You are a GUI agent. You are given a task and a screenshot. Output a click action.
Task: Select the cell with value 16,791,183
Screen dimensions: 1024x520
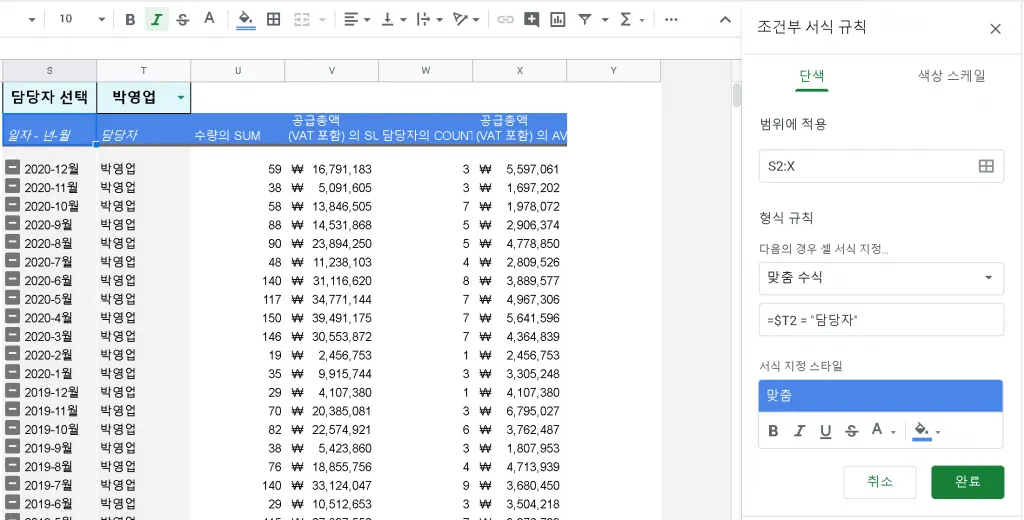[x=332, y=169]
